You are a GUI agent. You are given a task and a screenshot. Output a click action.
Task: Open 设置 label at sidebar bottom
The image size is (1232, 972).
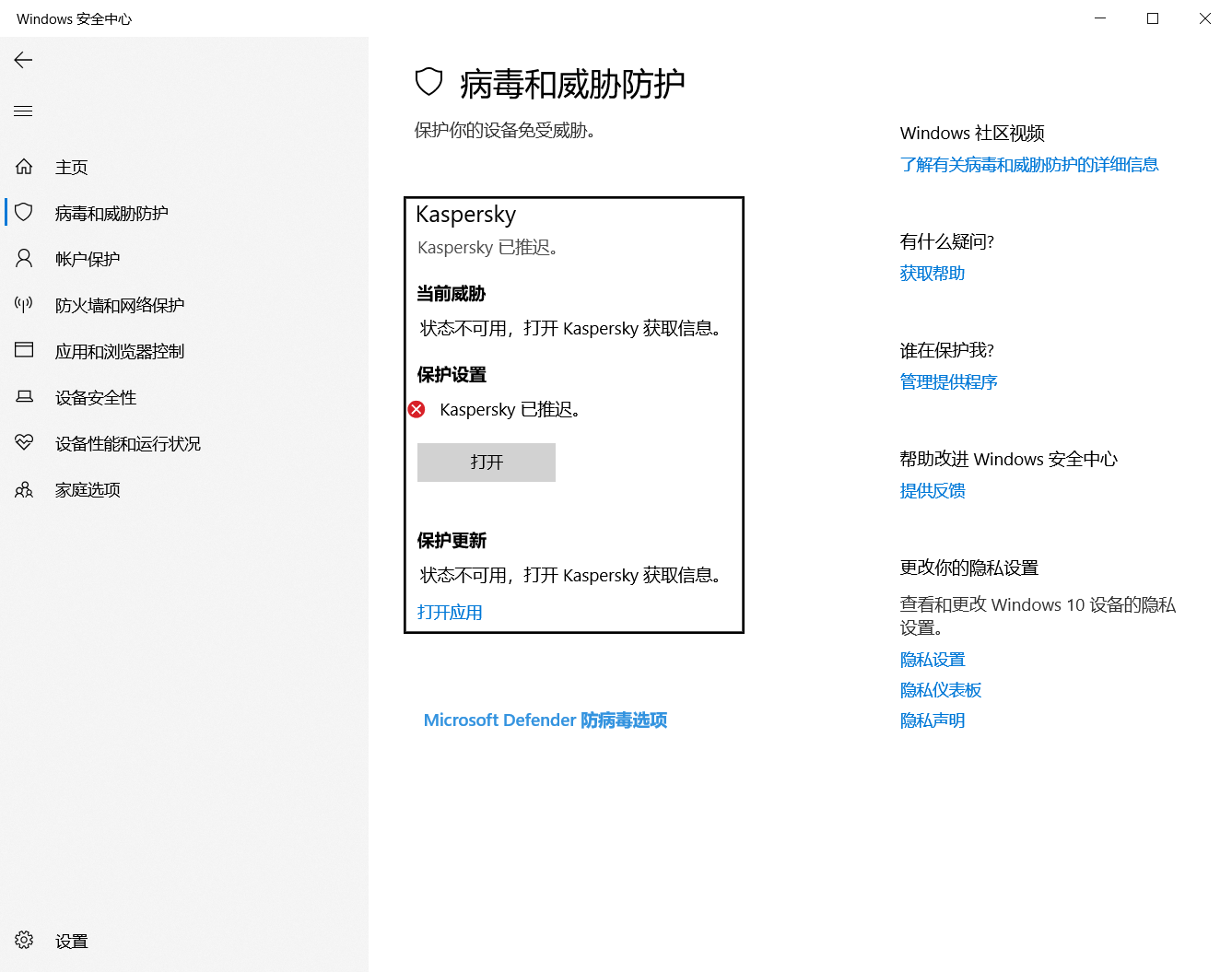(x=71, y=941)
